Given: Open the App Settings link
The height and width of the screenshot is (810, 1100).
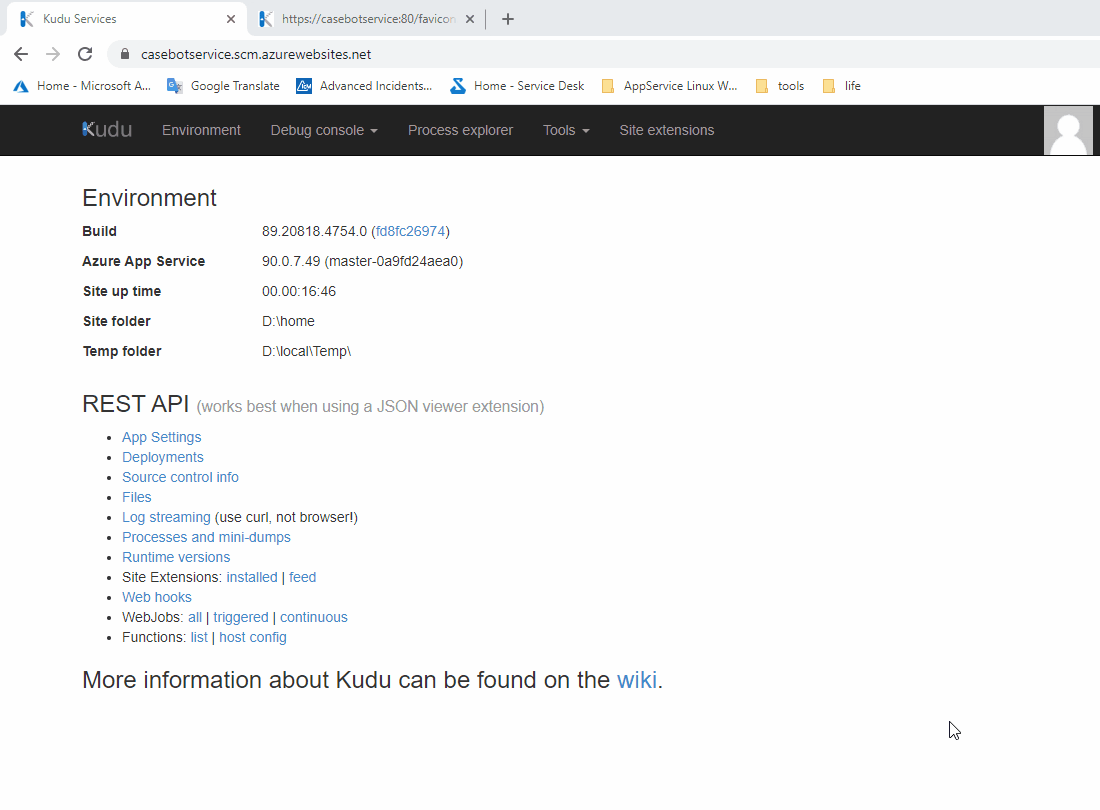Looking at the screenshot, I should point(161,437).
